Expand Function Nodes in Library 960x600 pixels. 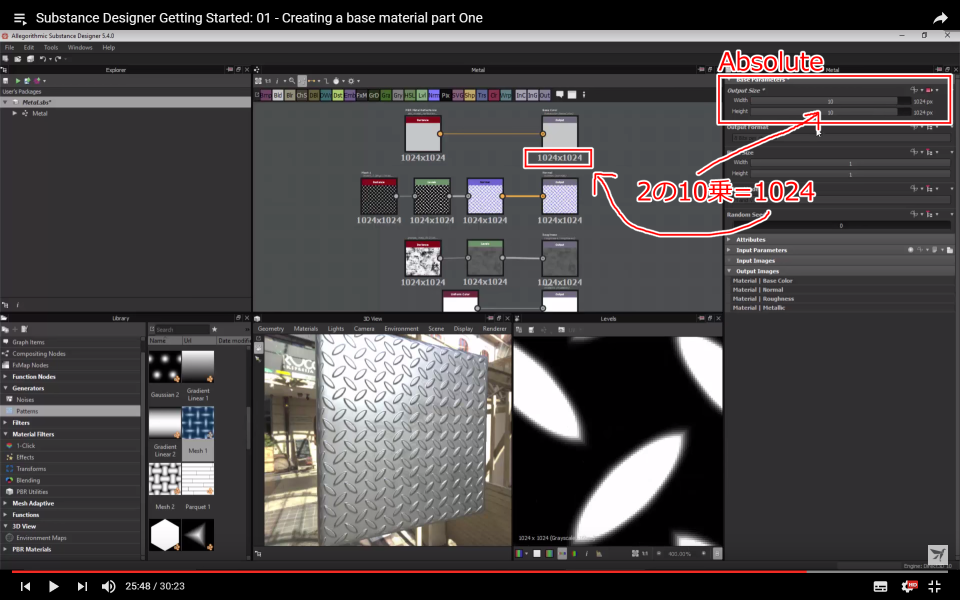[x=6, y=377]
